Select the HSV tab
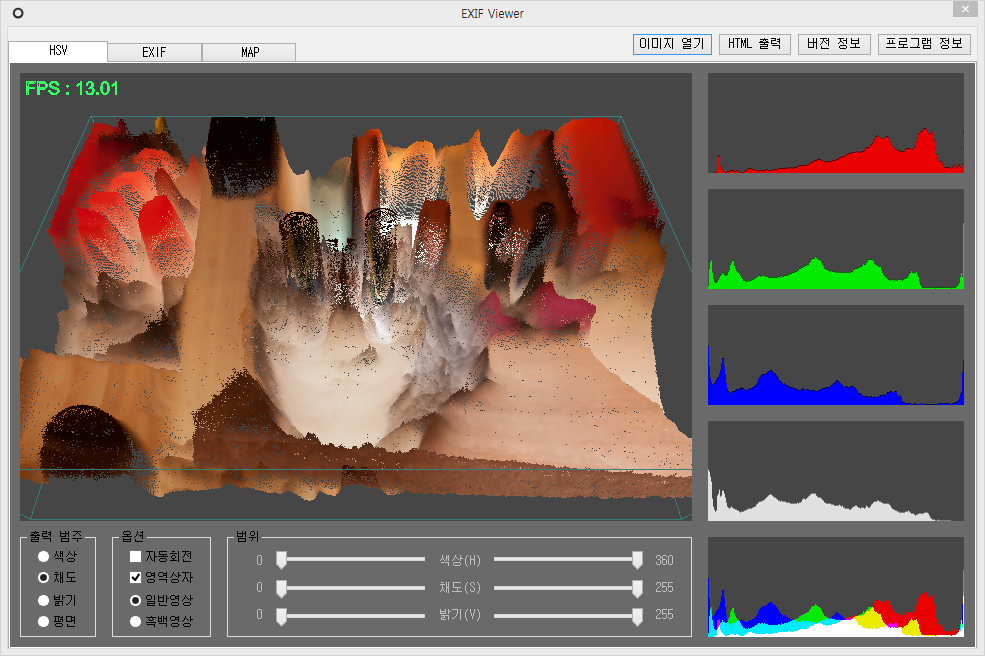Image resolution: width=985 pixels, height=656 pixels. [58, 52]
